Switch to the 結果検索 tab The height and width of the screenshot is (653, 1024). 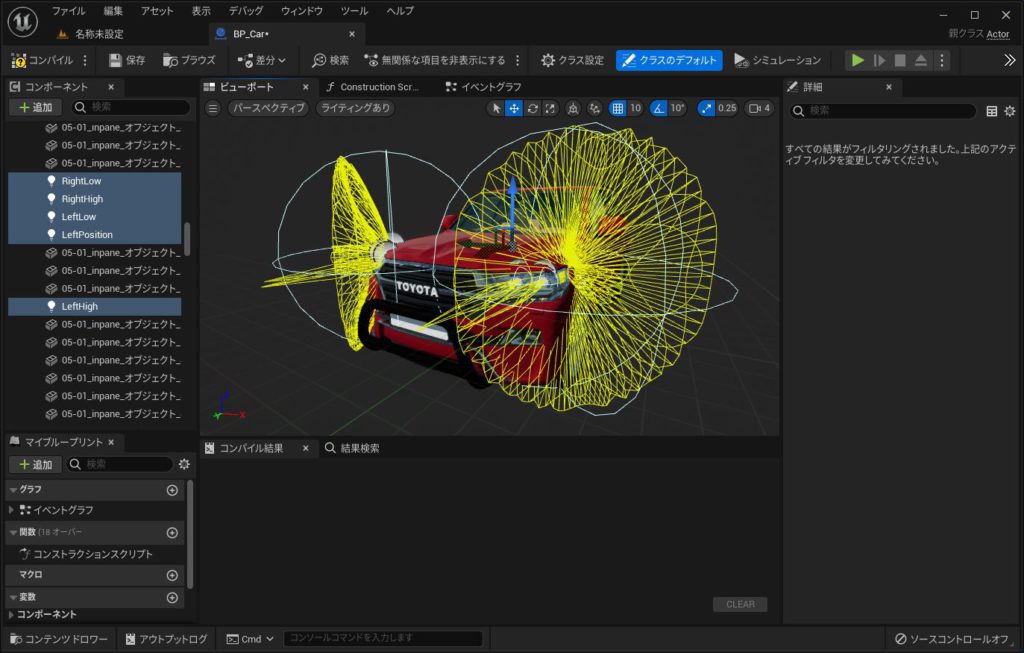click(353, 449)
